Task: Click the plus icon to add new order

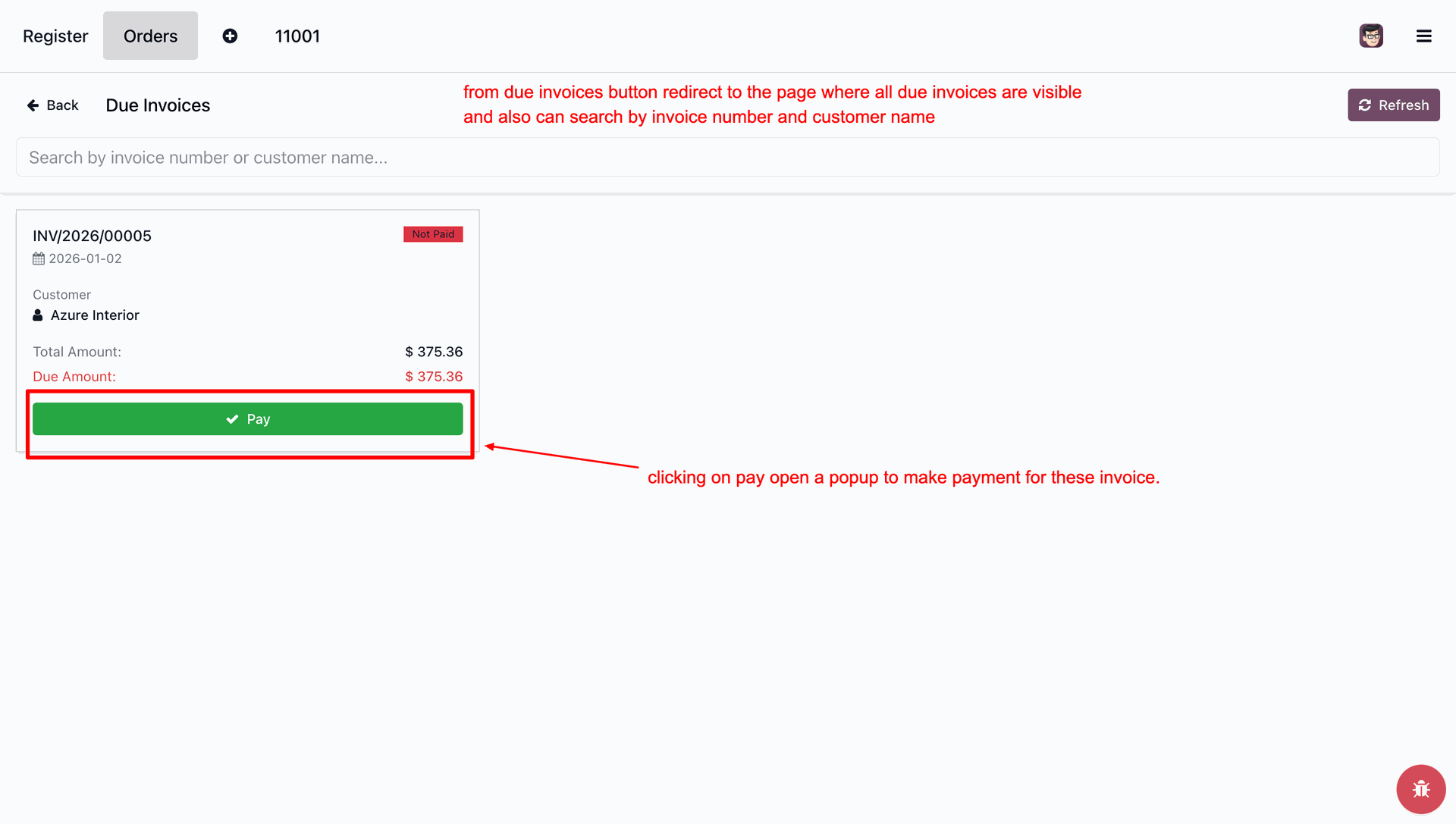Action: pyautogui.click(x=230, y=36)
